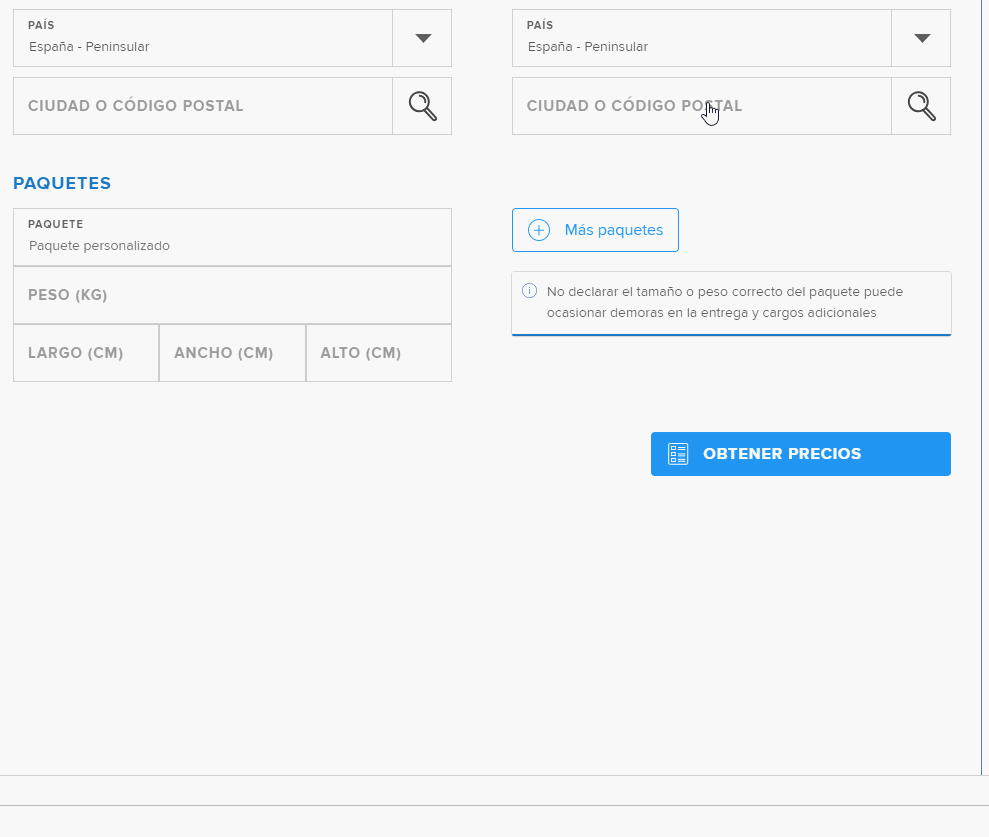Select origin country field España - Peninsular
This screenshot has width=989, height=837.
[203, 38]
